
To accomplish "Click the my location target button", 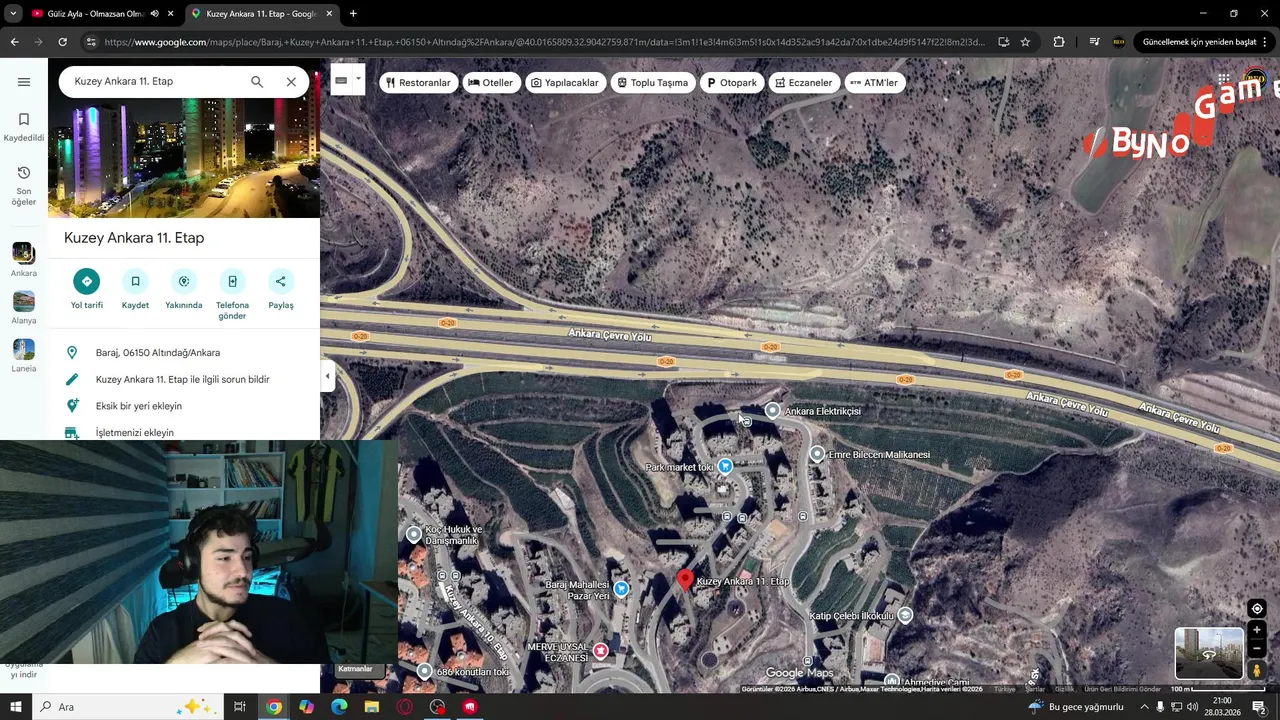I will [1257, 608].
